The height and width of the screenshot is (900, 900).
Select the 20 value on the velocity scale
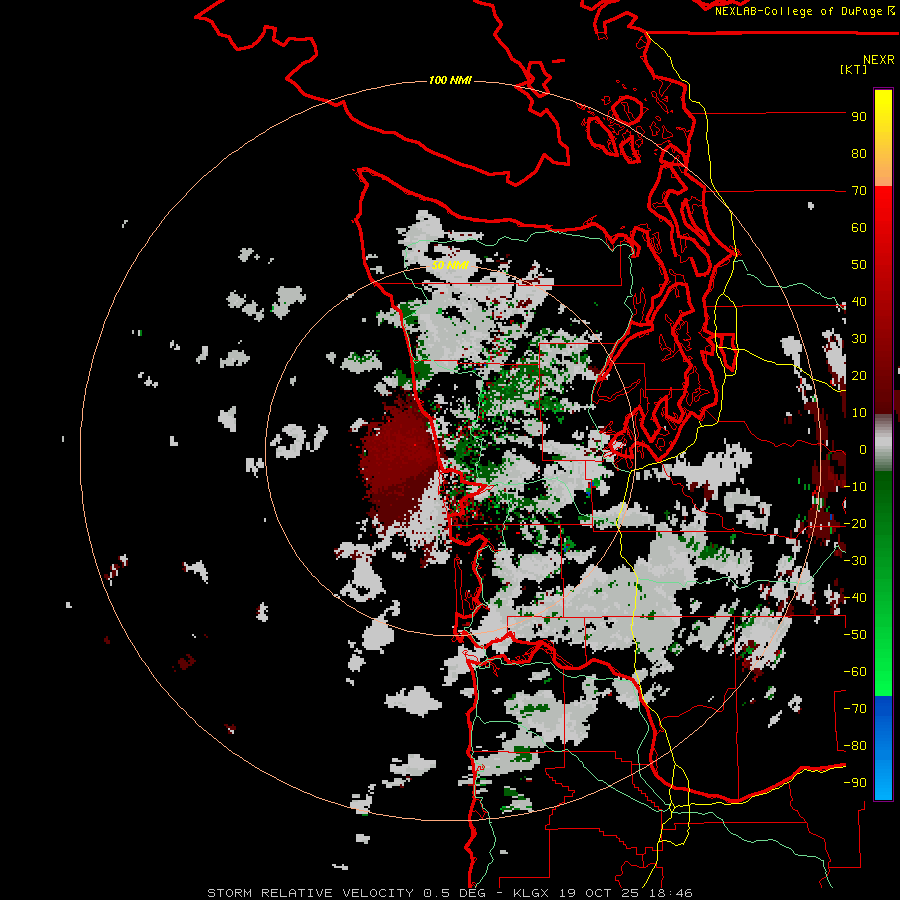(x=859, y=376)
